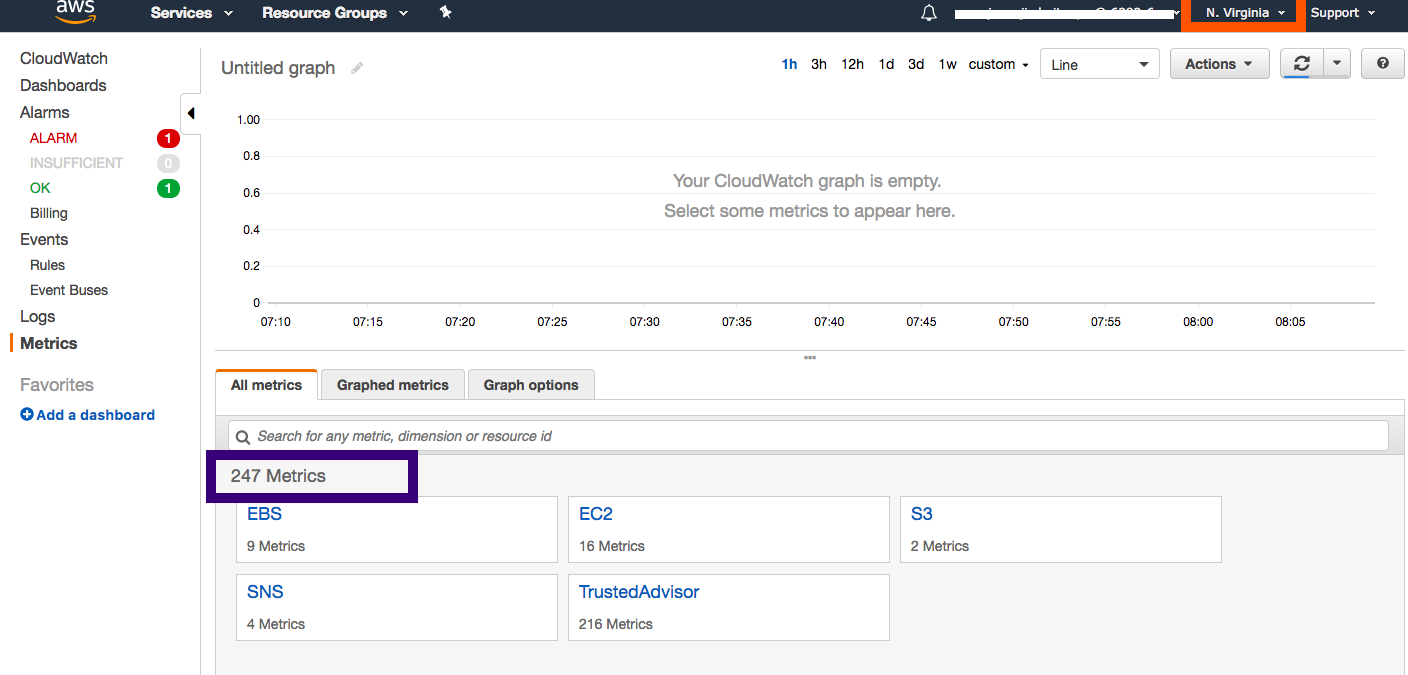Open the refresh options dropdown arrow

point(1338,64)
